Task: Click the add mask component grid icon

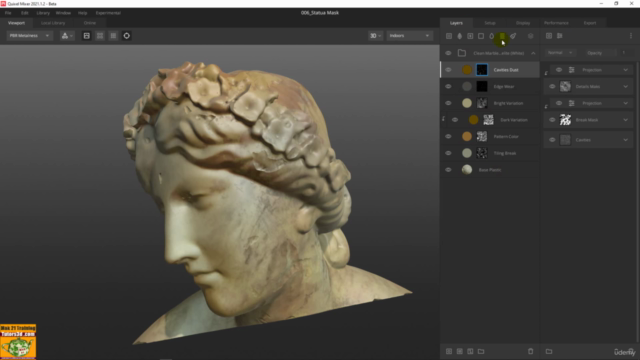Action: (x=549, y=36)
